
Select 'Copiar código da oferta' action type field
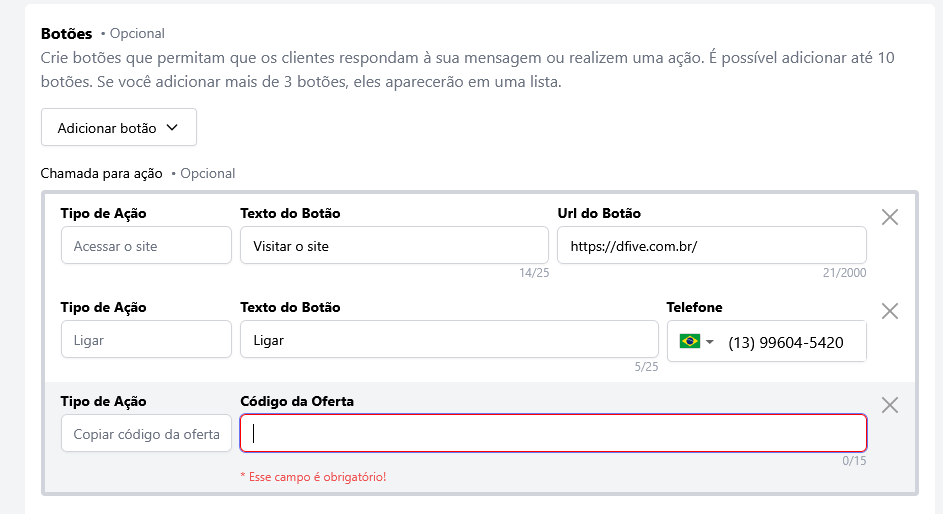point(146,434)
